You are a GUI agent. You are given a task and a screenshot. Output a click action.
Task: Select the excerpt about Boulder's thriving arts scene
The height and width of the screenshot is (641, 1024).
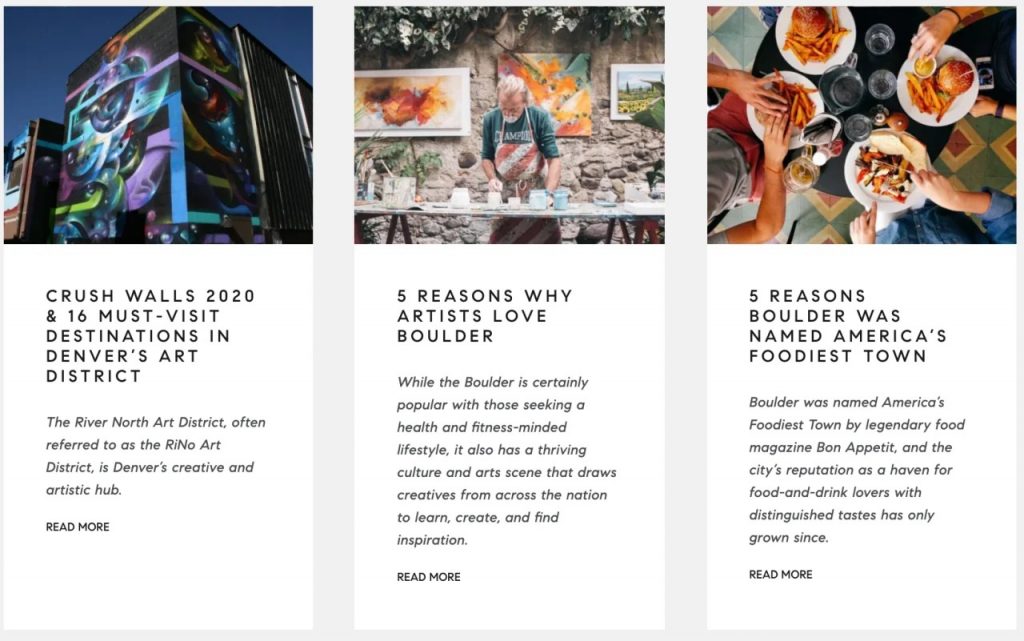[x=507, y=461]
